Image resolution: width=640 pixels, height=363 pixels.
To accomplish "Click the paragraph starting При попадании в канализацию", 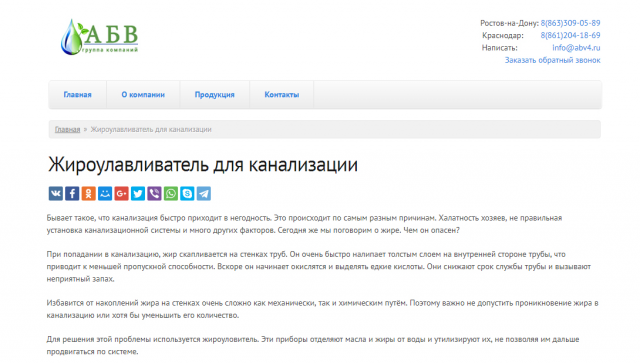I will (318, 267).
